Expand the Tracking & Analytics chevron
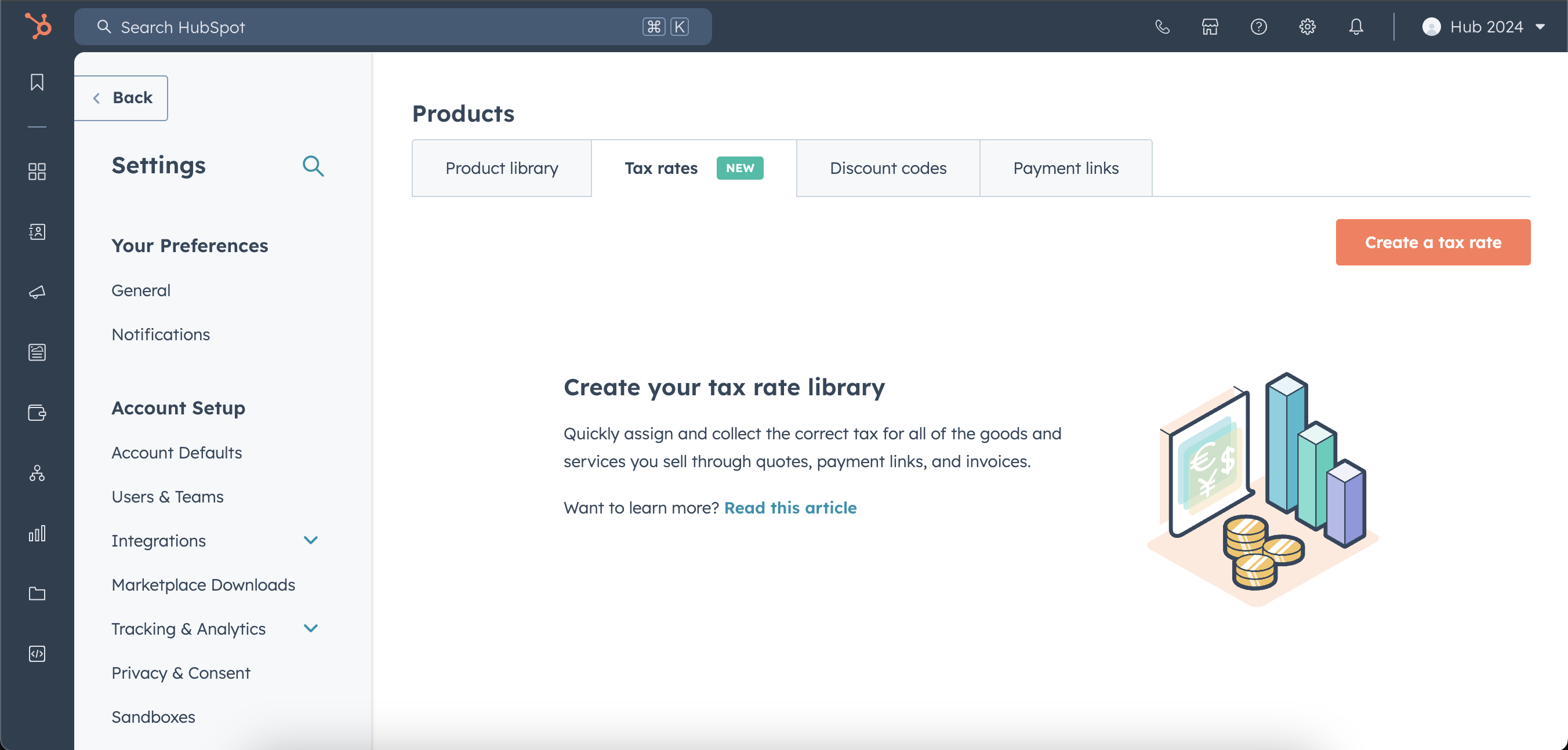The image size is (1568, 750). click(x=311, y=628)
